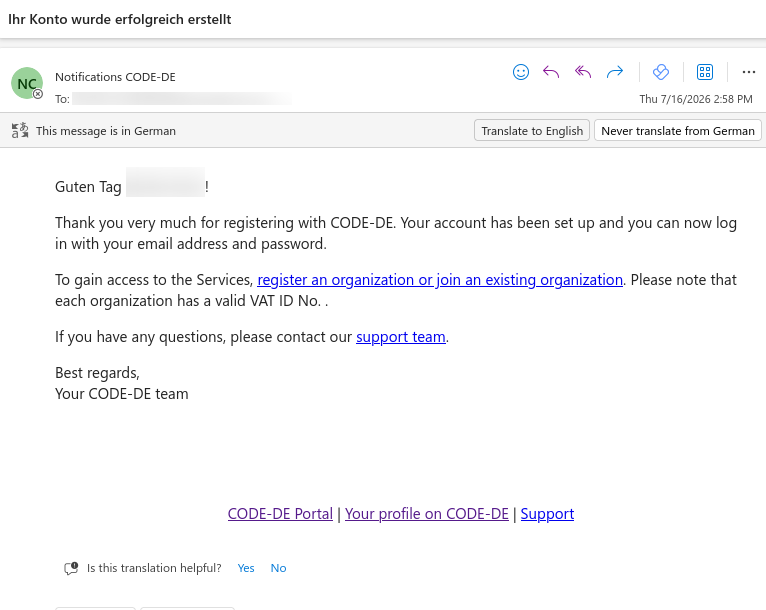
Task: Open the support team link
Action: [401, 337]
